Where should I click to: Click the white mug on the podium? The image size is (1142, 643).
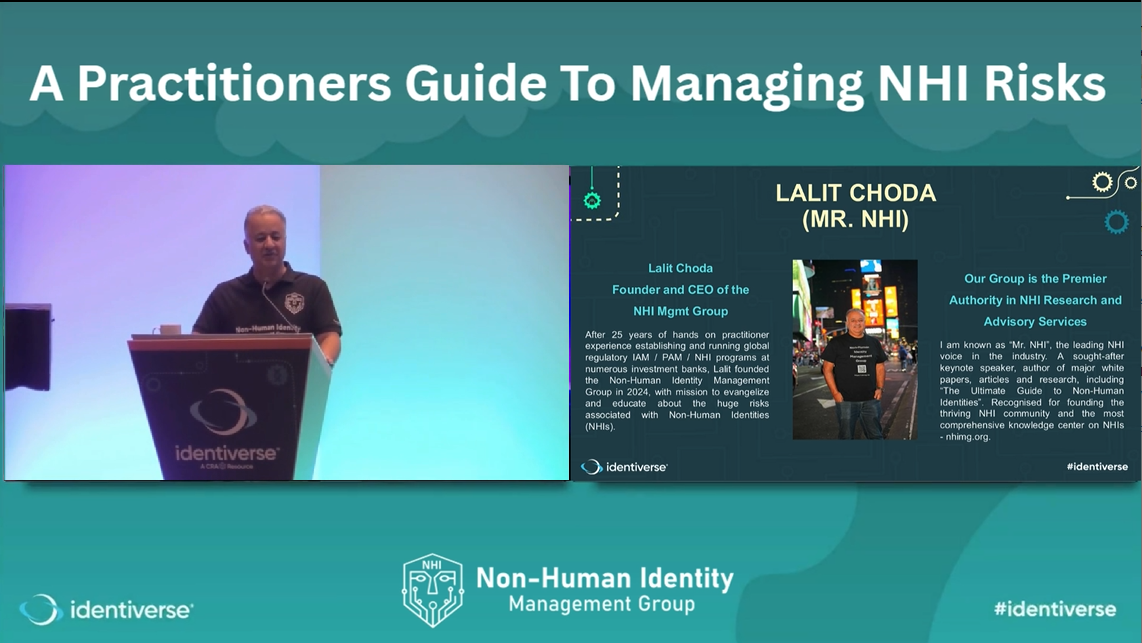(168, 329)
